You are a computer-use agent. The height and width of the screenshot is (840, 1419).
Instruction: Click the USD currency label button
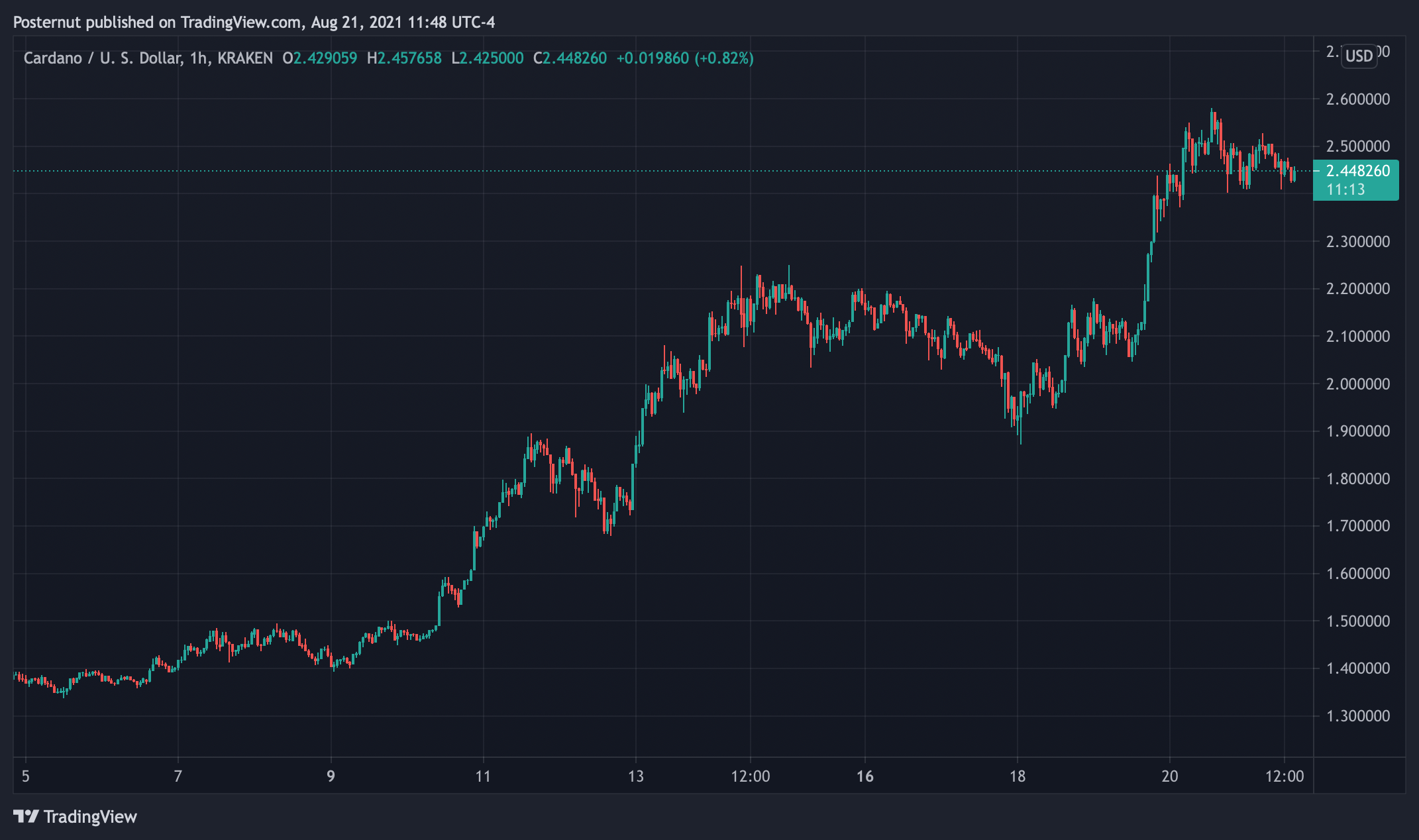pos(1359,56)
